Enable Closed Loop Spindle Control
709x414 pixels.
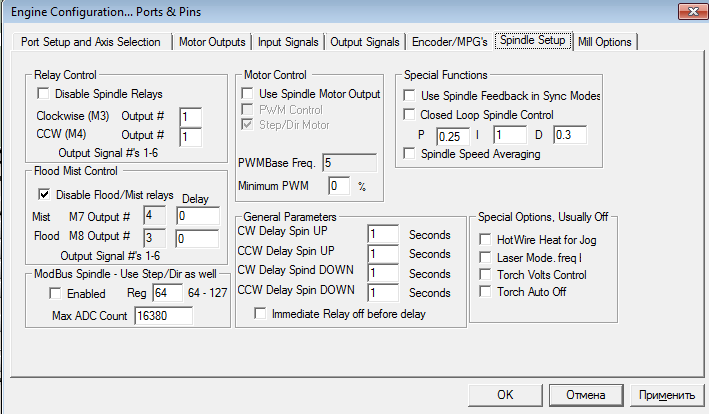(x=408, y=115)
